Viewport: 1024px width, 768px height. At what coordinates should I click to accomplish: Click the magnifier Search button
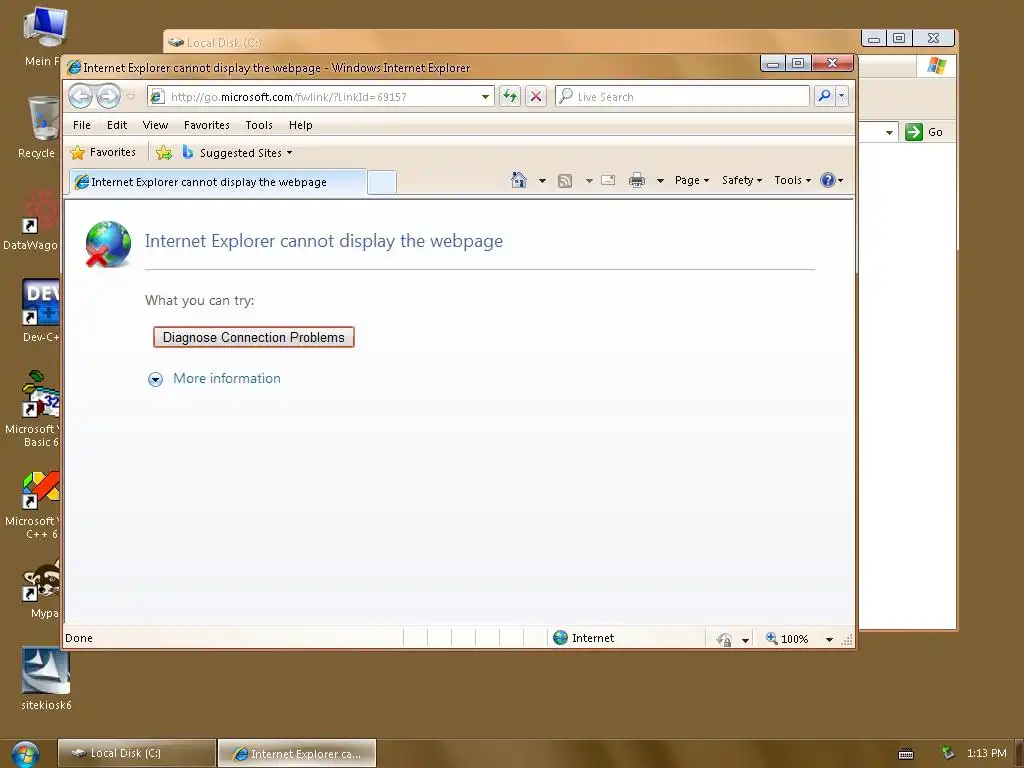point(824,97)
